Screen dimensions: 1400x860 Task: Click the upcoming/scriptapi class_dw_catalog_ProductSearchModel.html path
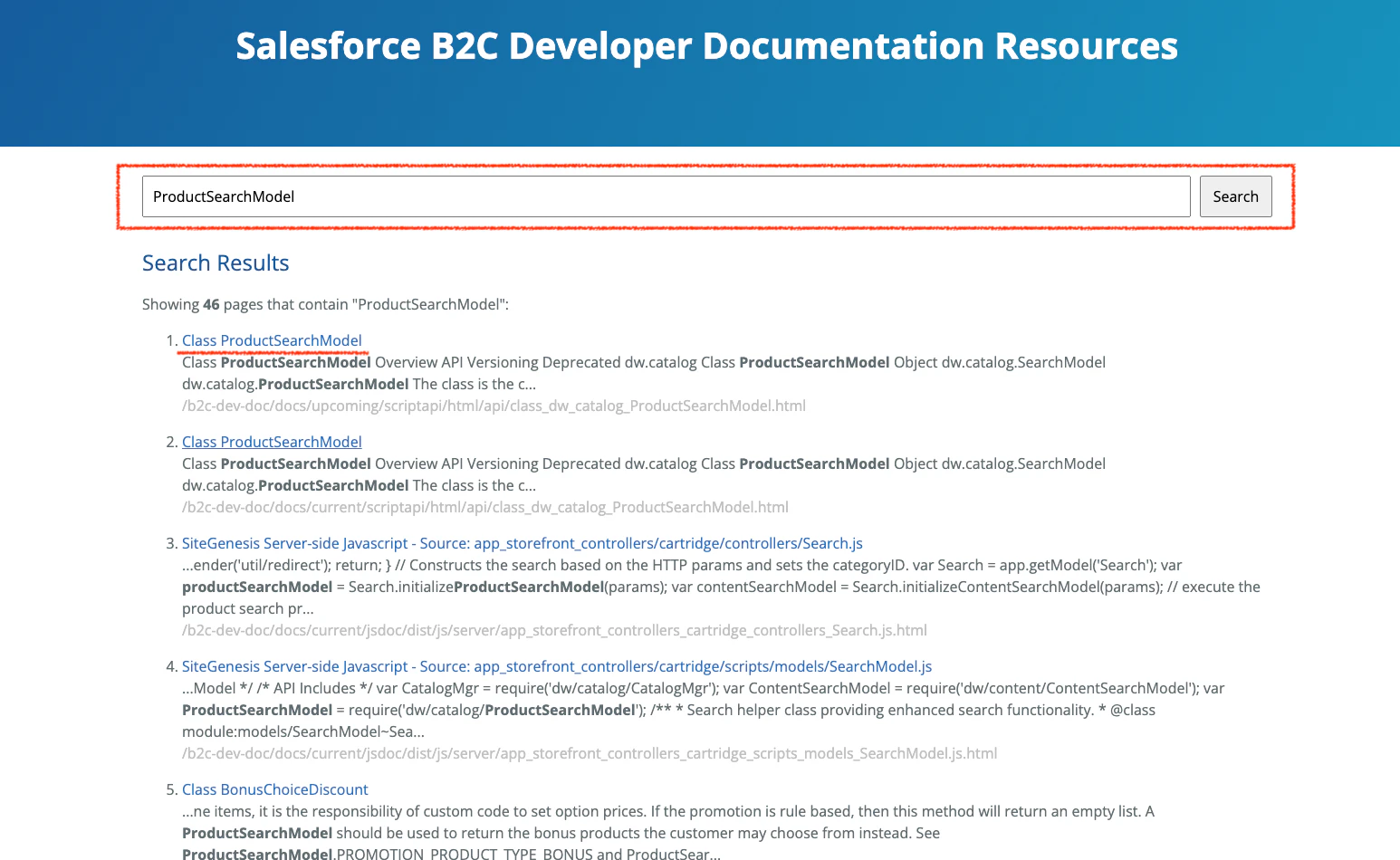pyautogui.click(x=494, y=406)
